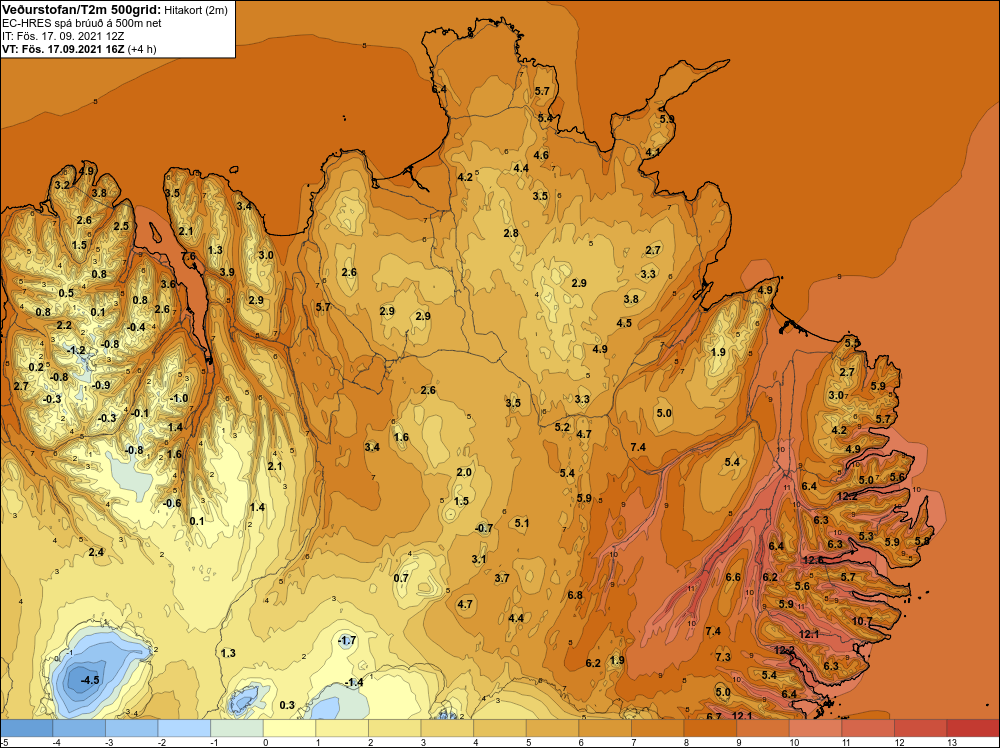Viewport: 1000px width, 748px height.
Task: Click the 4.1 temperature reading
Action: (x=652, y=152)
